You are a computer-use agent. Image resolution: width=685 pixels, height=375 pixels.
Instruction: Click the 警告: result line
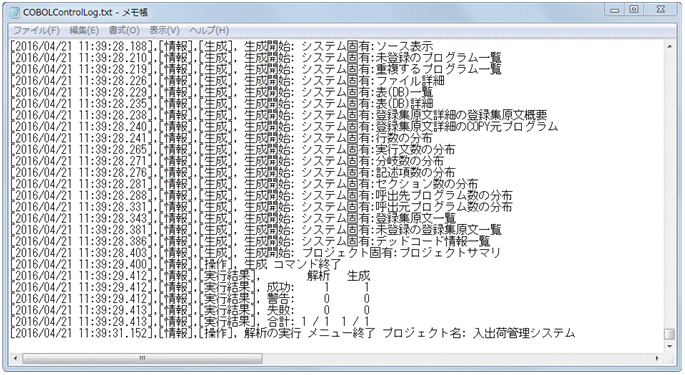tap(190, 298)
